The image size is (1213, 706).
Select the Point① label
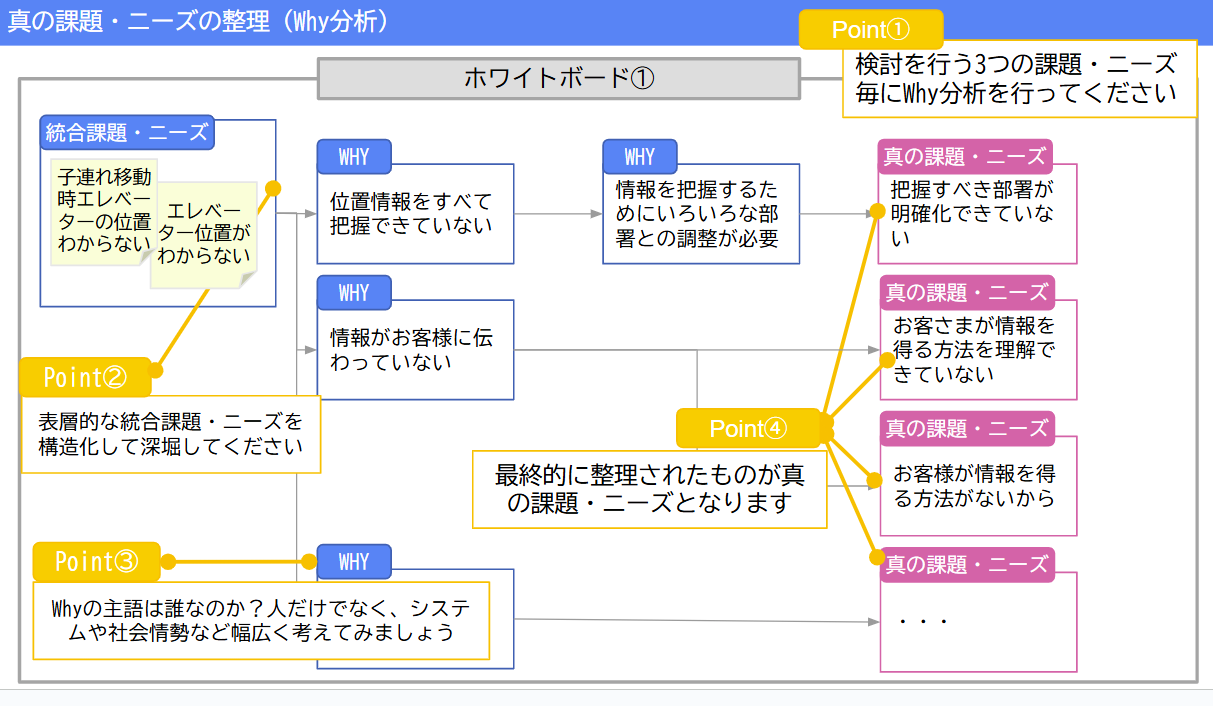[870, 30]
